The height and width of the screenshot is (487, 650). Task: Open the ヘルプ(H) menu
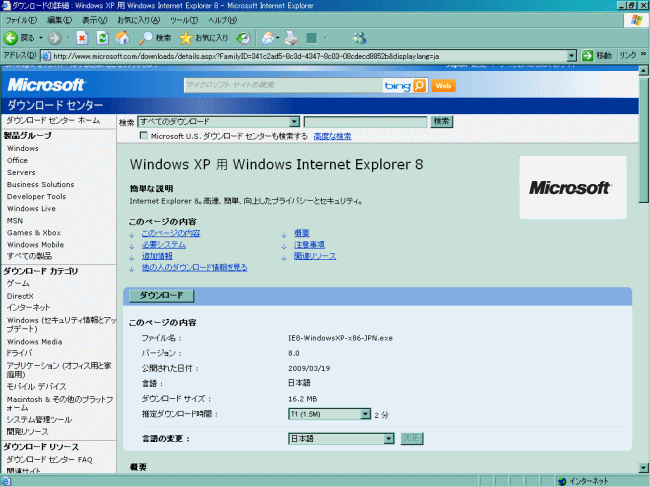[223, 20]
